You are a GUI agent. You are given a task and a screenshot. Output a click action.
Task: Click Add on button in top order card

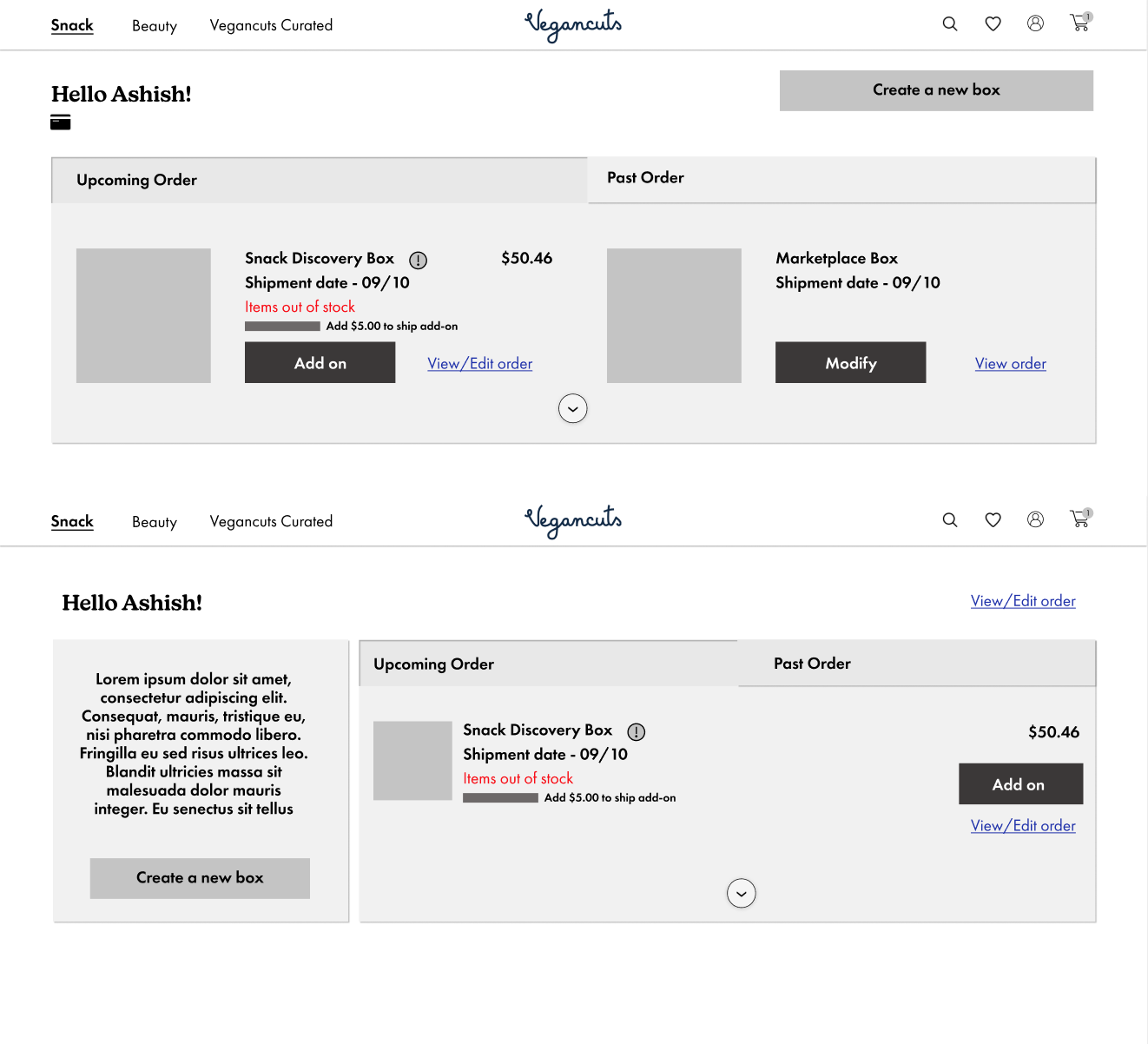click(320, 362)
